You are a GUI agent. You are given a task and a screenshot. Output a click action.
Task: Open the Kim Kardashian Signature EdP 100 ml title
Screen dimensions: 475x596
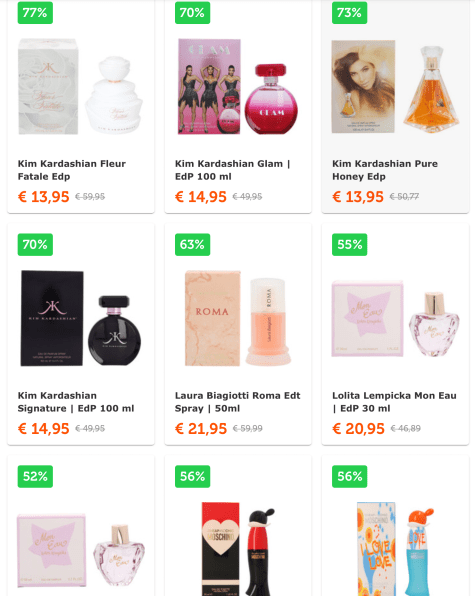[x=76, y=402]
